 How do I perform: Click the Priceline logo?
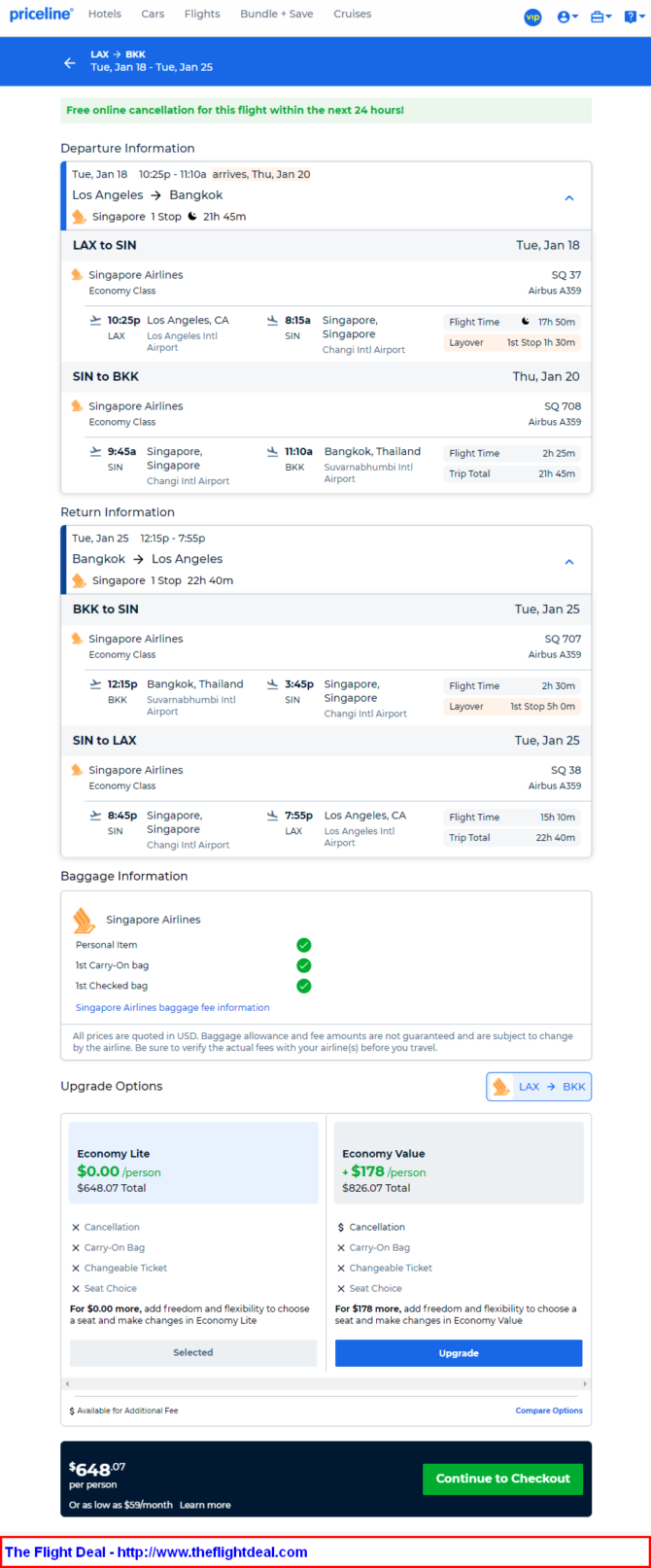pos(42,14)
